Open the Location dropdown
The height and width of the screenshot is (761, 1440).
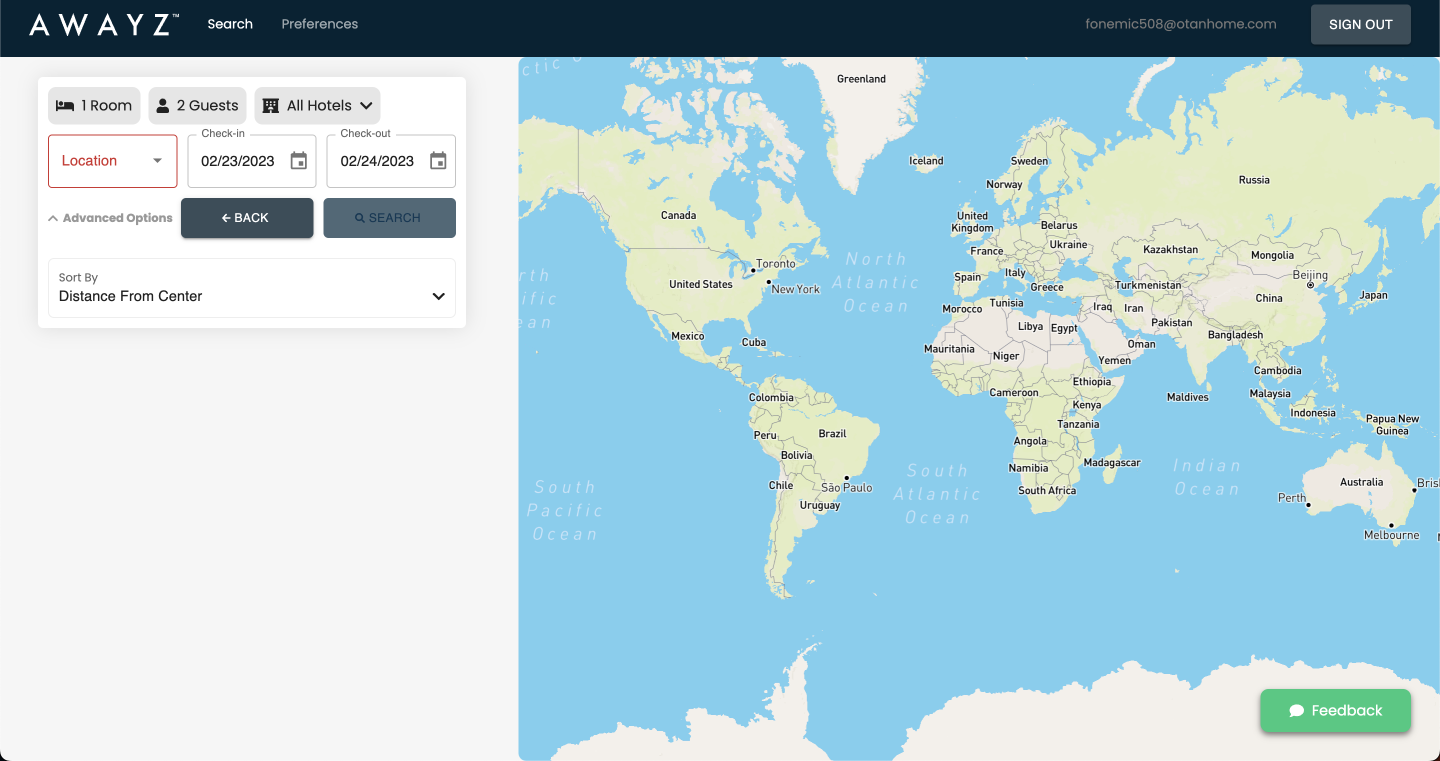coord(112,161)
